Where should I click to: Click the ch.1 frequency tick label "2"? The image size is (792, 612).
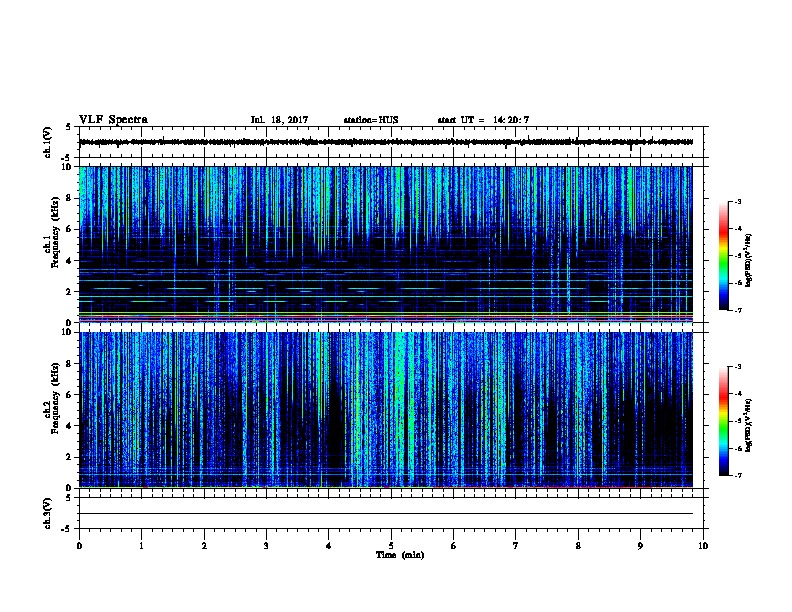pos(69,292)
